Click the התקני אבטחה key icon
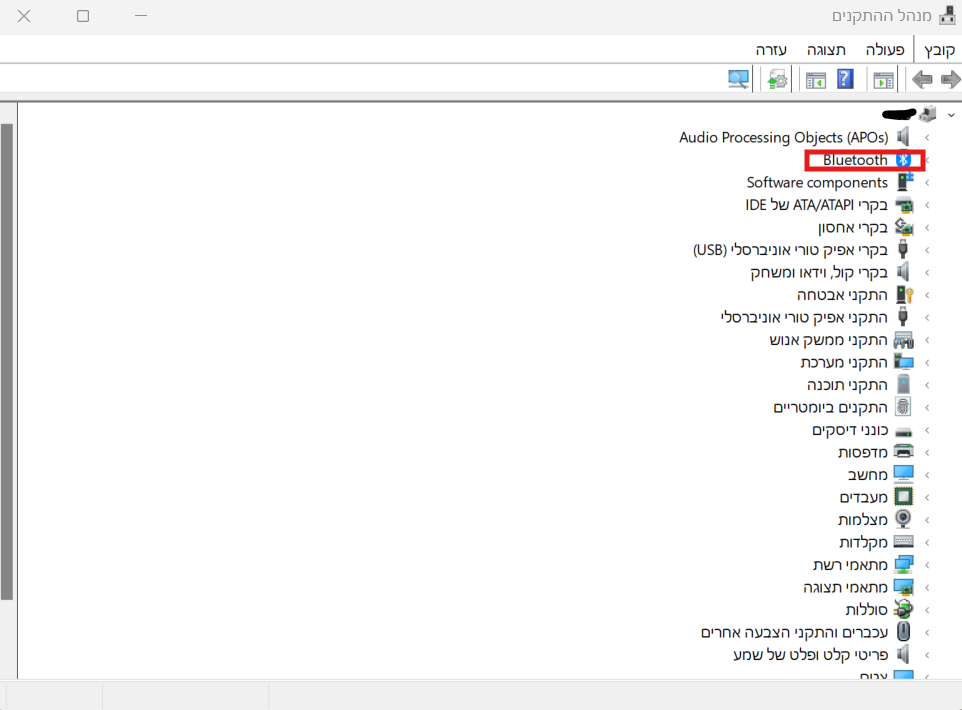 point(904,295)
